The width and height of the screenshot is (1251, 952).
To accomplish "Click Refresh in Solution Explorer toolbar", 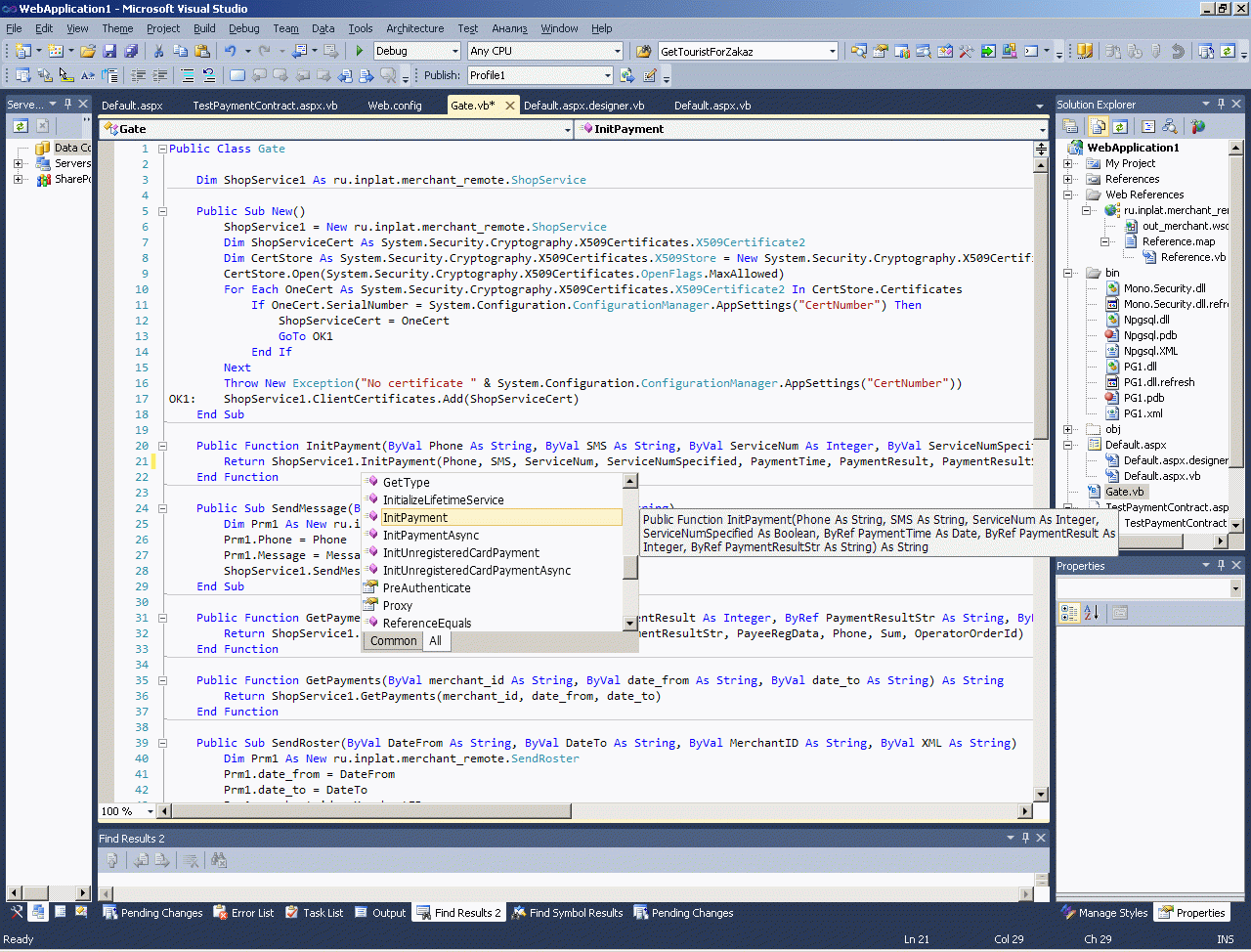I will coord(1120,126).
